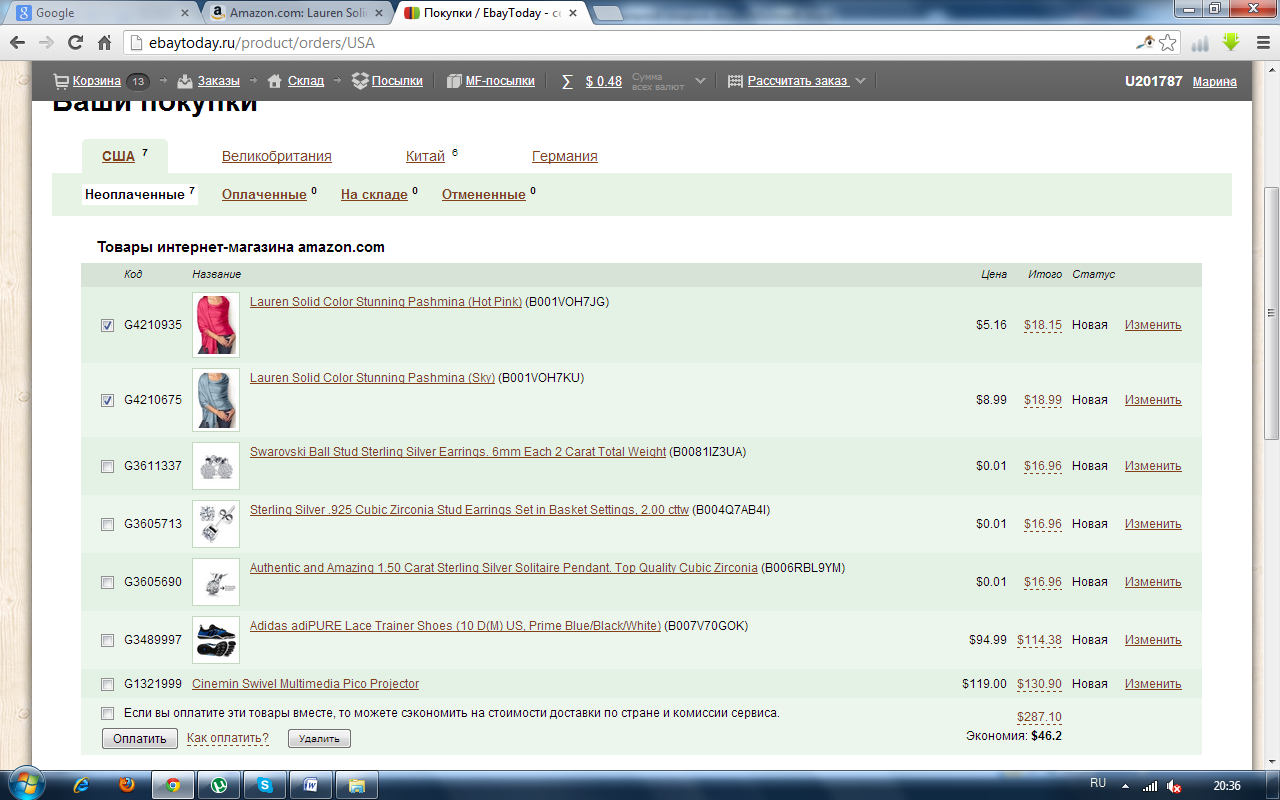
Task: Click Изменить for Cinemin Pico Projector
Action: [1153, 684]
